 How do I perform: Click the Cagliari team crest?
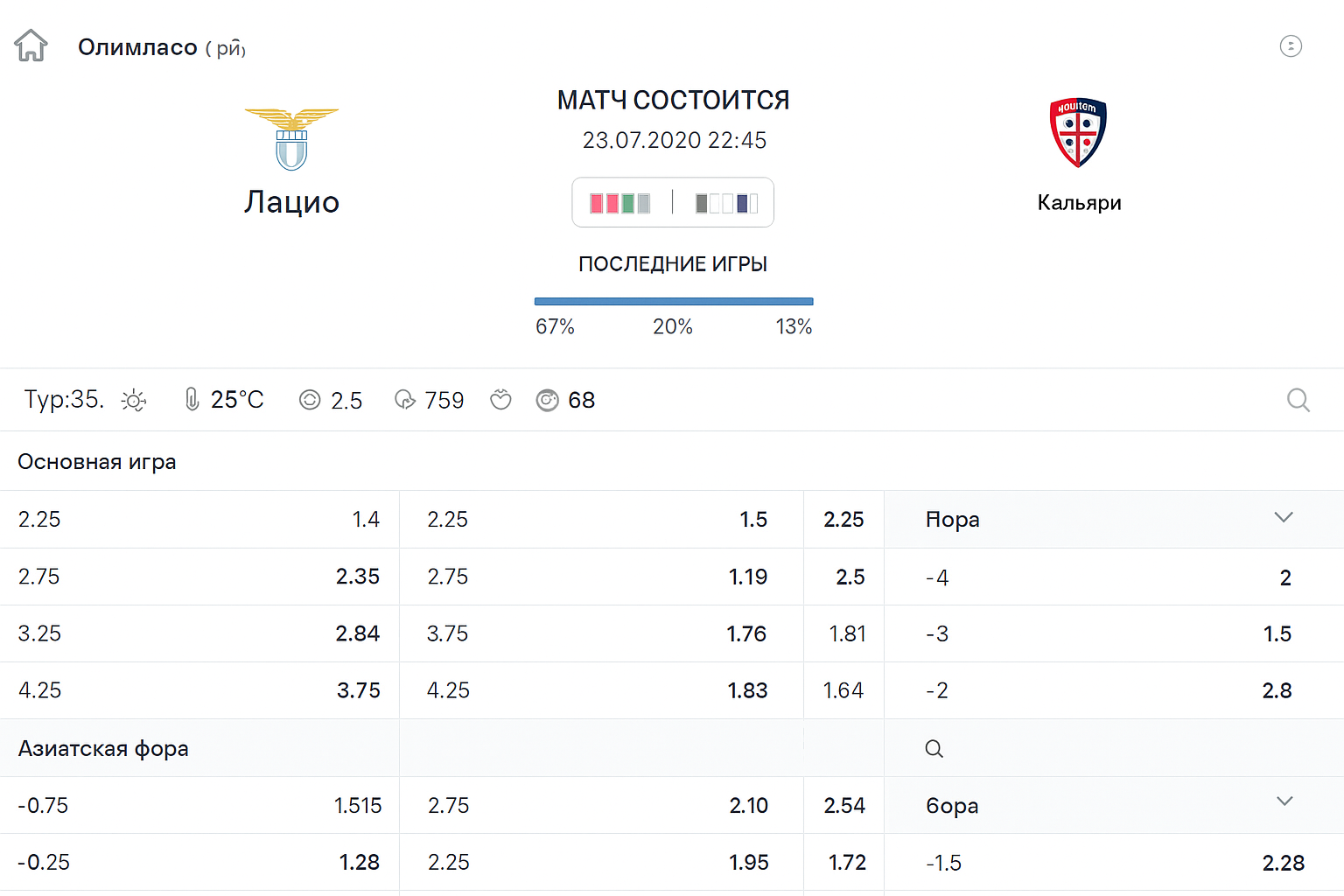(x=1078, y=132)
